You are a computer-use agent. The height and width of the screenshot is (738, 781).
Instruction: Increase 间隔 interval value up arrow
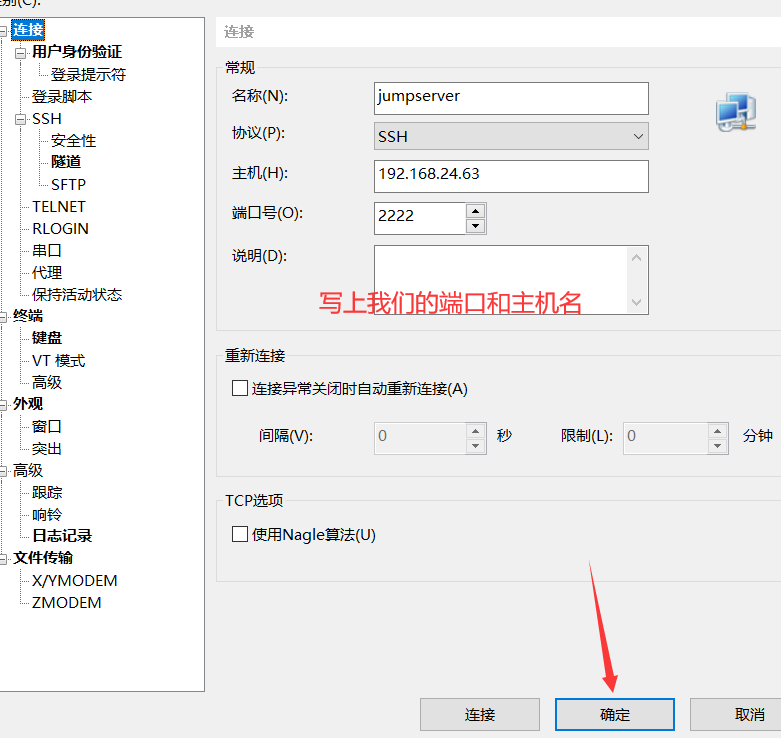(476, 431)
